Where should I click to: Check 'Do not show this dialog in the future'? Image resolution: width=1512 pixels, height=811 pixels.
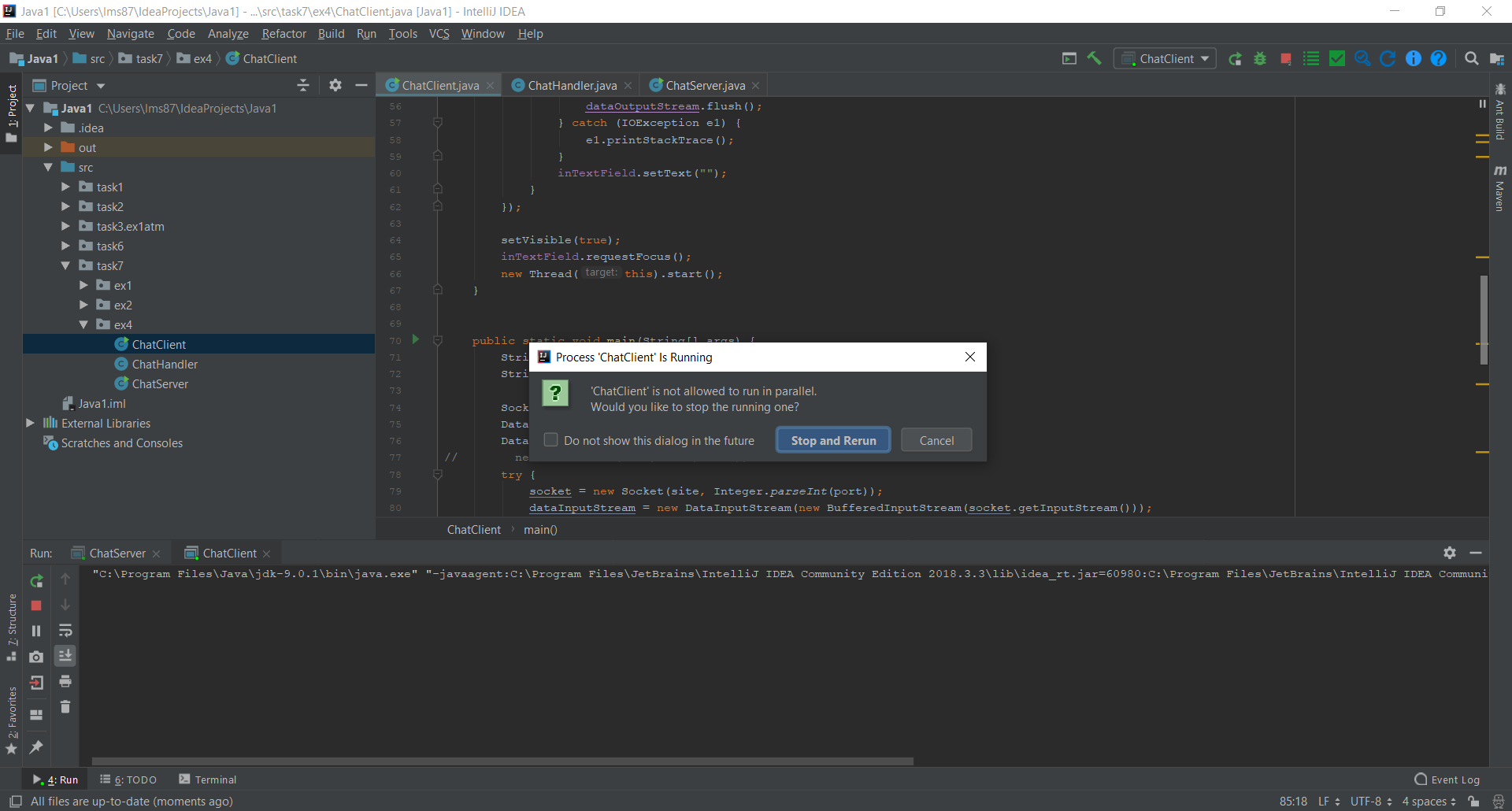pos(551,440)
